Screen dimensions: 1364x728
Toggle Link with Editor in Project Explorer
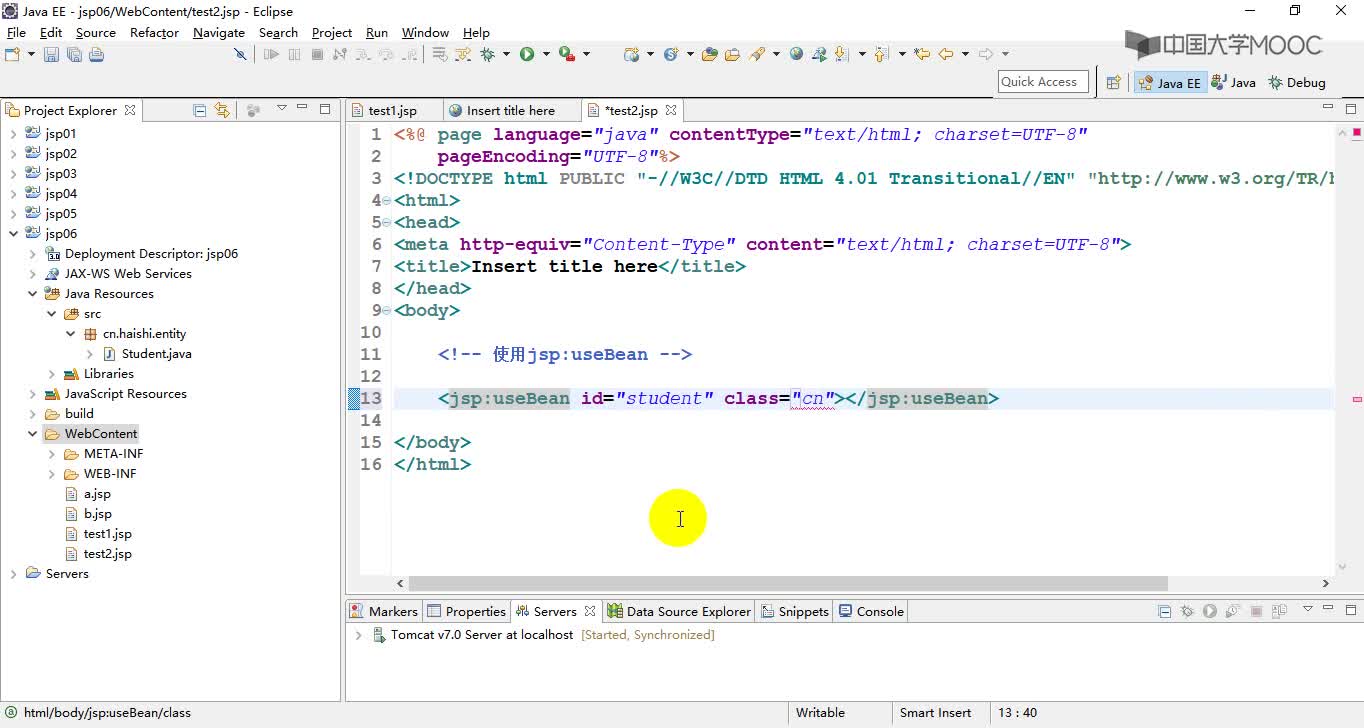point(222,110)
